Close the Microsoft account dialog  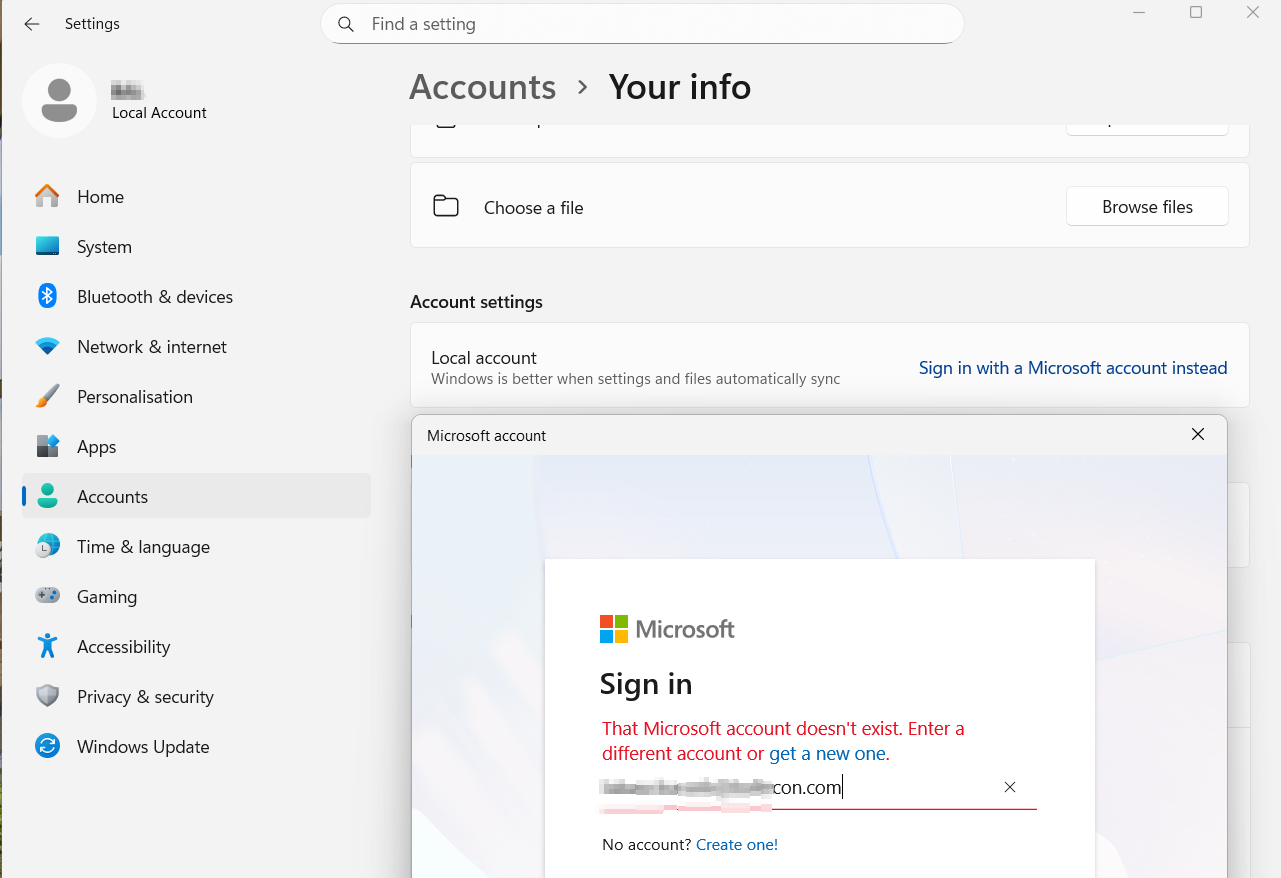click(1198, 435)
